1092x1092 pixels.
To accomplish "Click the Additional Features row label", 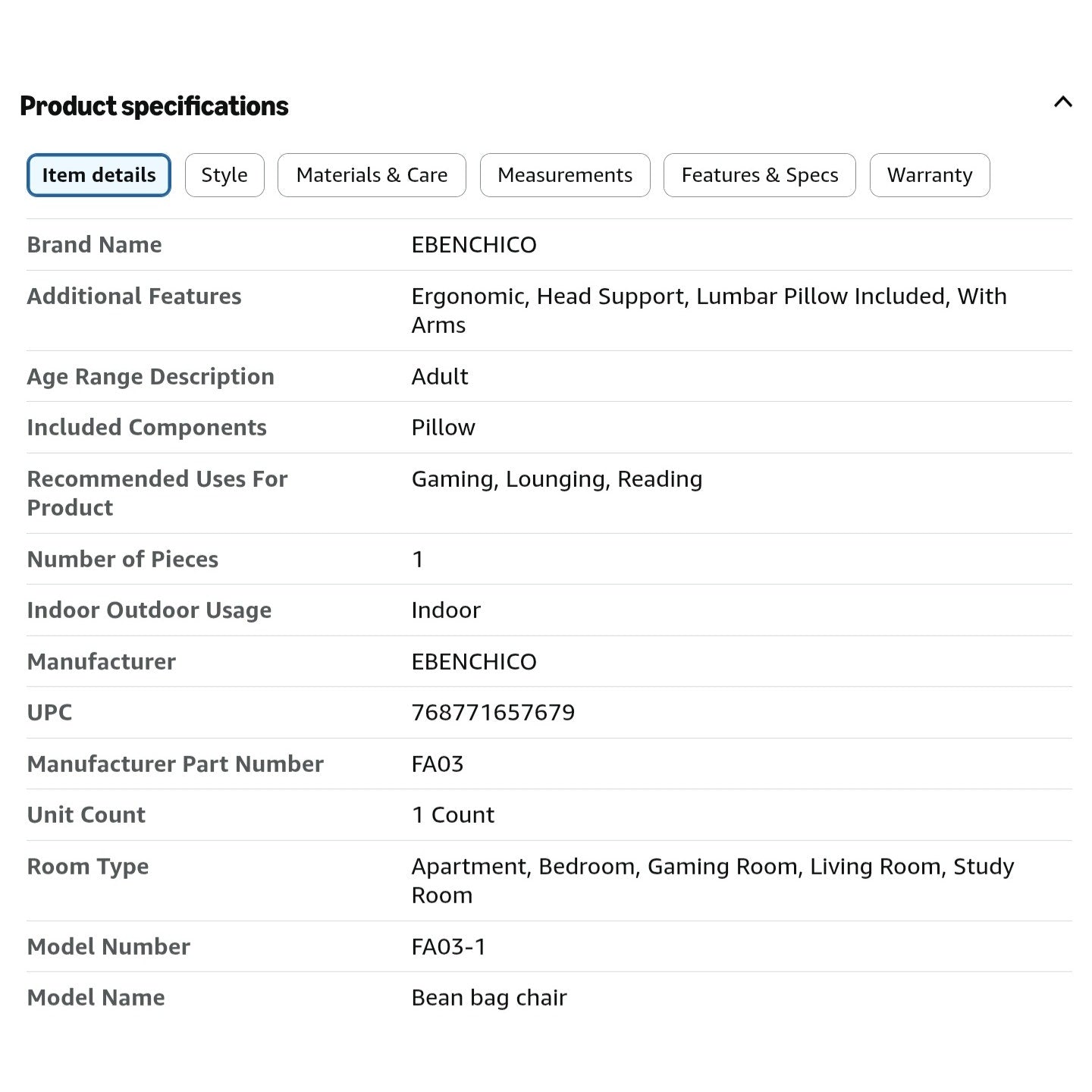I will tap(134, 297).
